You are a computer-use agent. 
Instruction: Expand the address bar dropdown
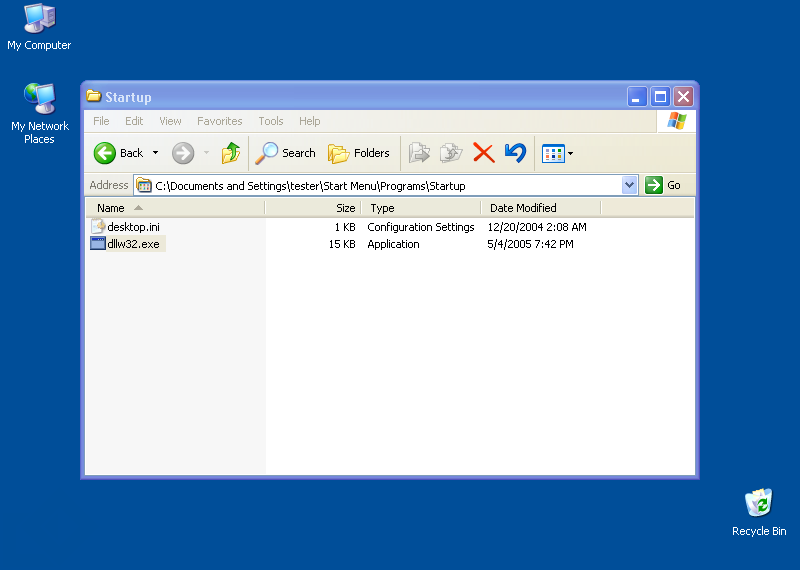click(630, 185)
